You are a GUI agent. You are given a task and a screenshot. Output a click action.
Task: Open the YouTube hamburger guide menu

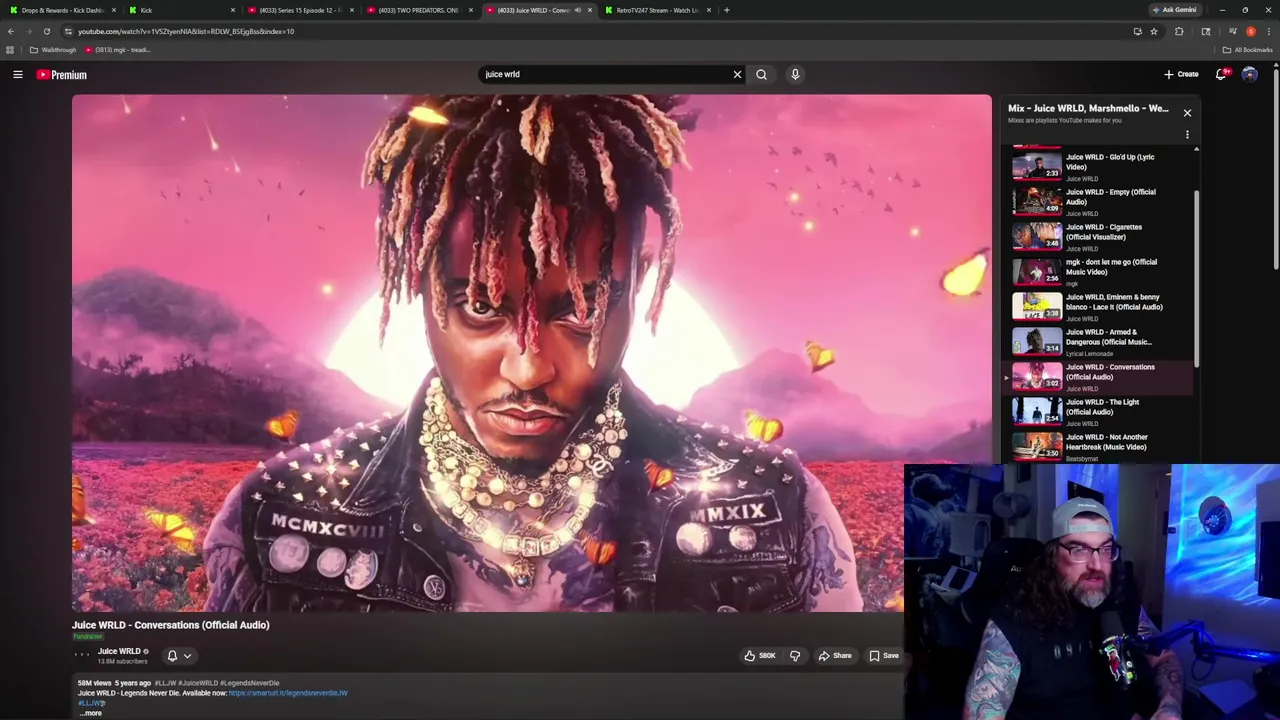(18, 74)
